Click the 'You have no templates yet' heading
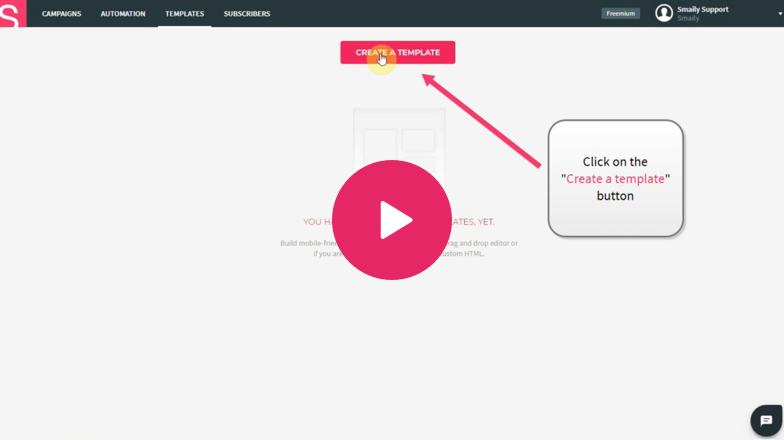This screenshot has width=784, height=440. tap(316, 222)
